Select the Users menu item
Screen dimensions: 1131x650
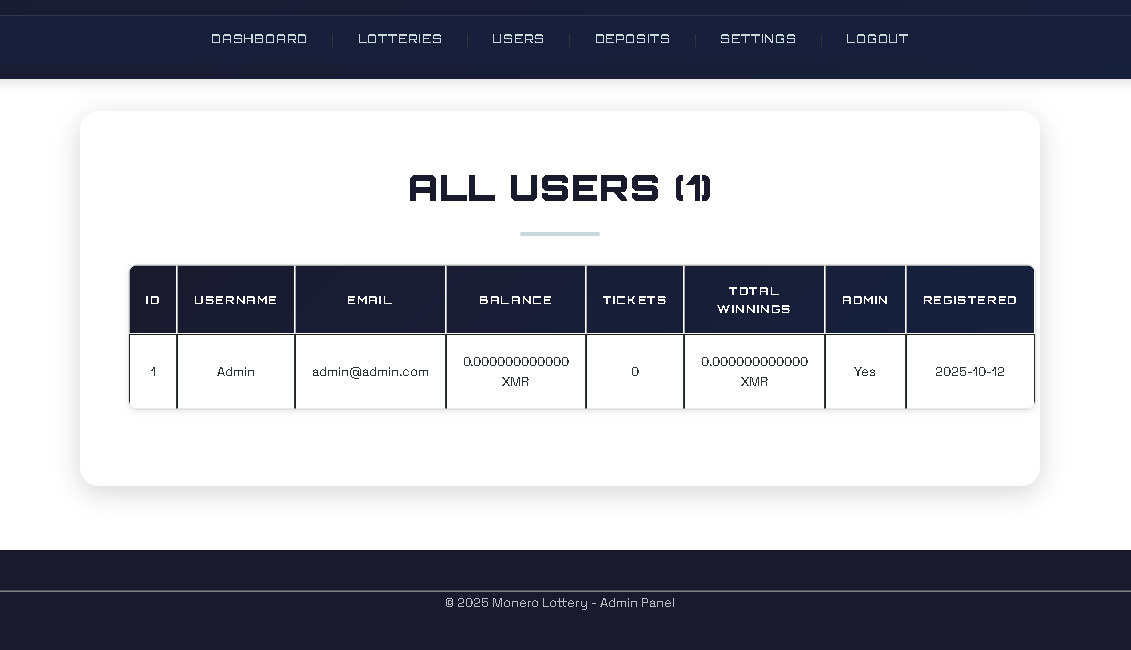tap(518, 39)
